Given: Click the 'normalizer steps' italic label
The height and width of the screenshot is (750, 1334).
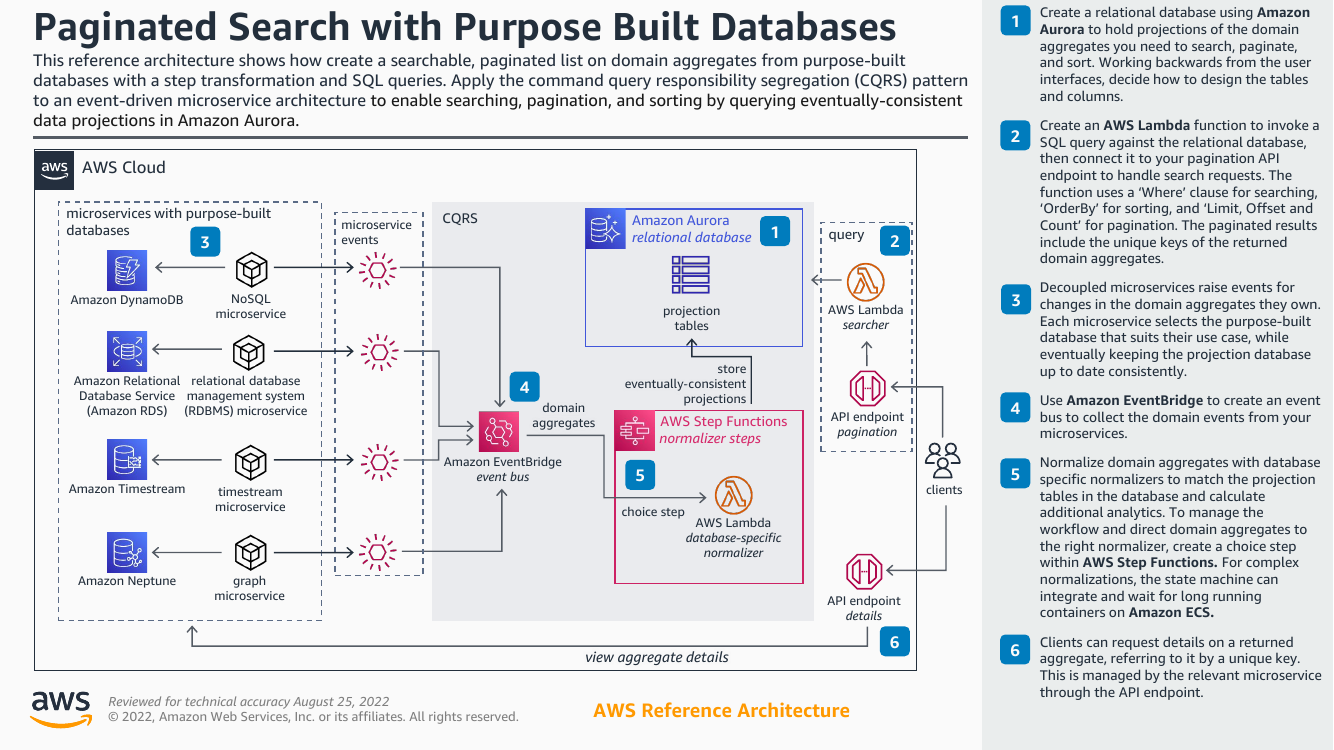Looking at the screenshot, I should point(710,438).
